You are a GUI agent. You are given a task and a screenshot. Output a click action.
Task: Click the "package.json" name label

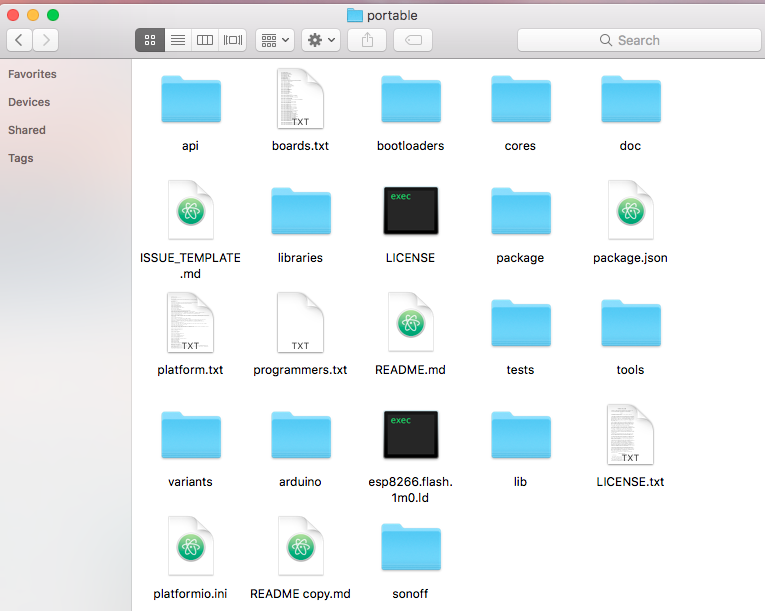[630, 258]
